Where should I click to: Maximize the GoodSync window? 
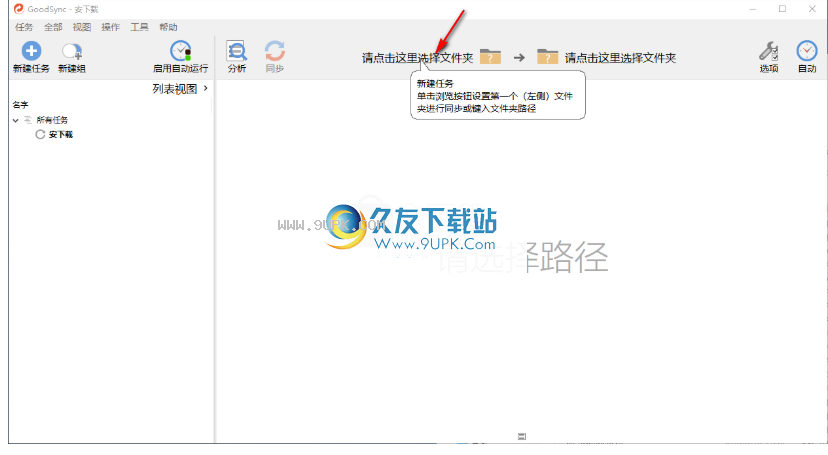coord(782,9)
